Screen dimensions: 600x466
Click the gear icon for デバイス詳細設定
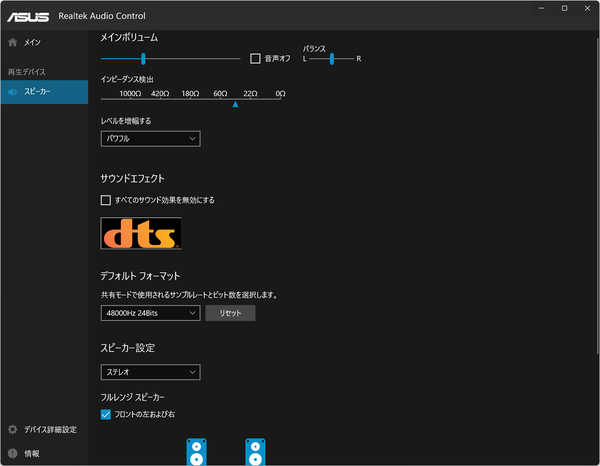13,429
